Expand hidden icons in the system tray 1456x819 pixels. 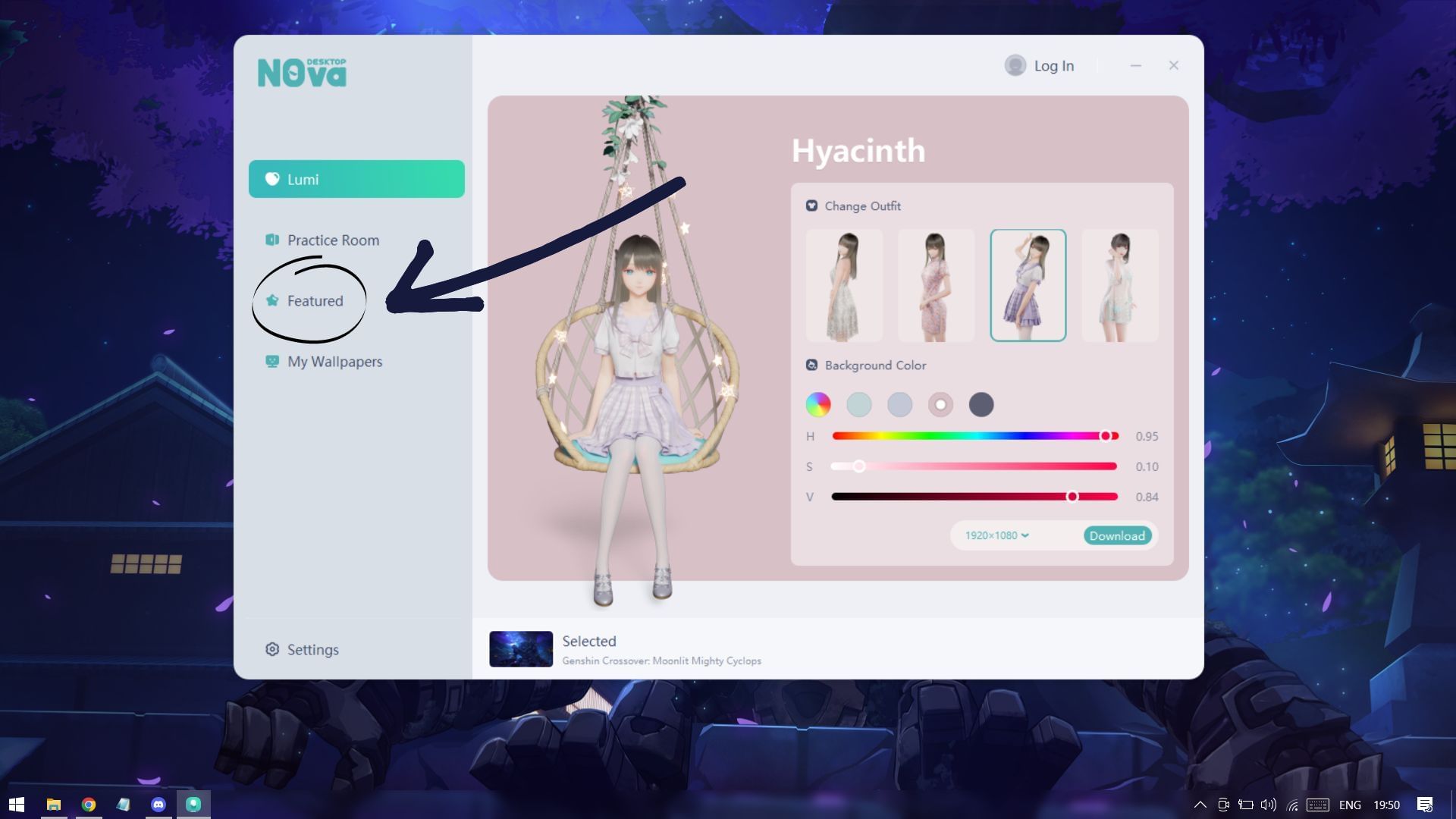click(1200, 805)
